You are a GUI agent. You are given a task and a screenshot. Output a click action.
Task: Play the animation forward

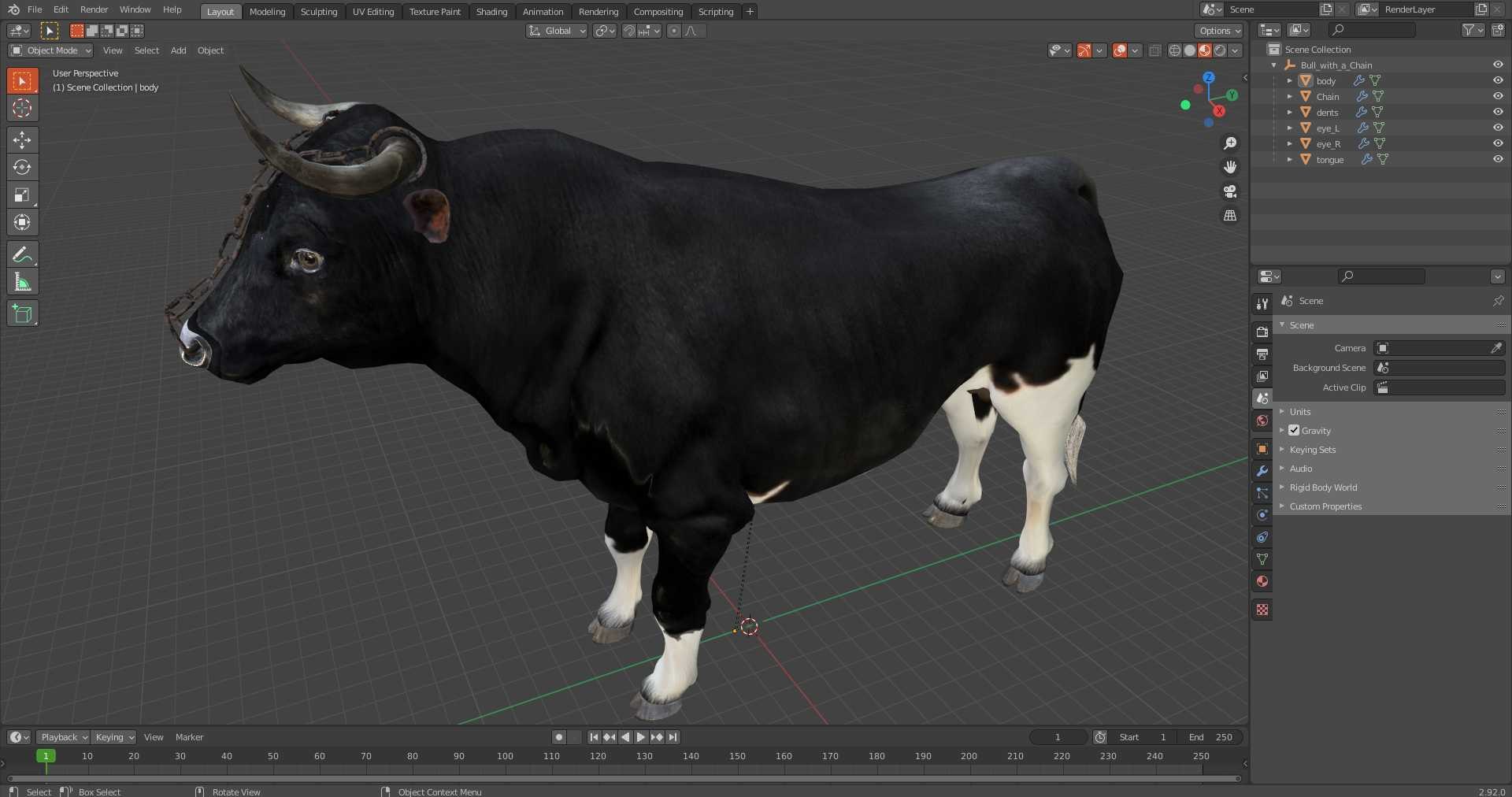point(641,737)
